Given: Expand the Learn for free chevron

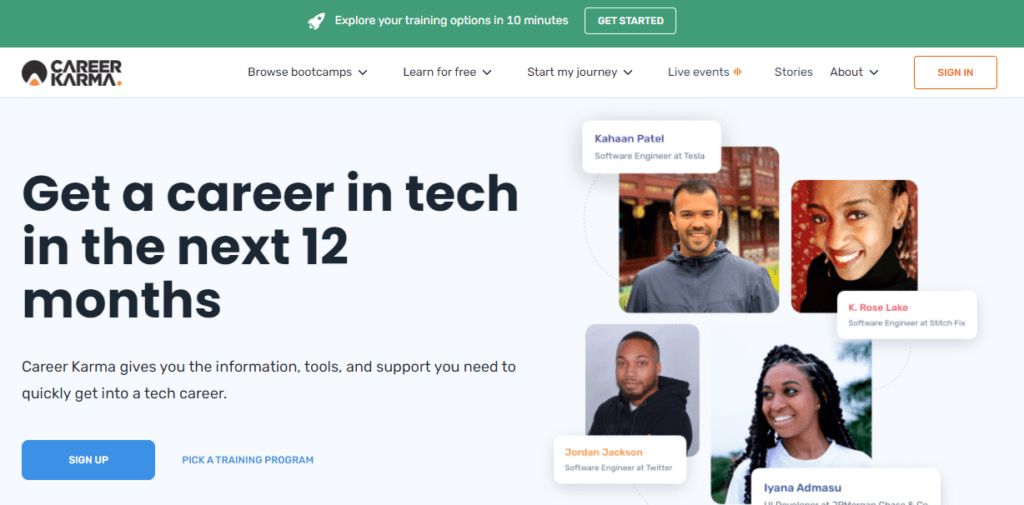Looking at the screenshot, I should tap(487, 73).
